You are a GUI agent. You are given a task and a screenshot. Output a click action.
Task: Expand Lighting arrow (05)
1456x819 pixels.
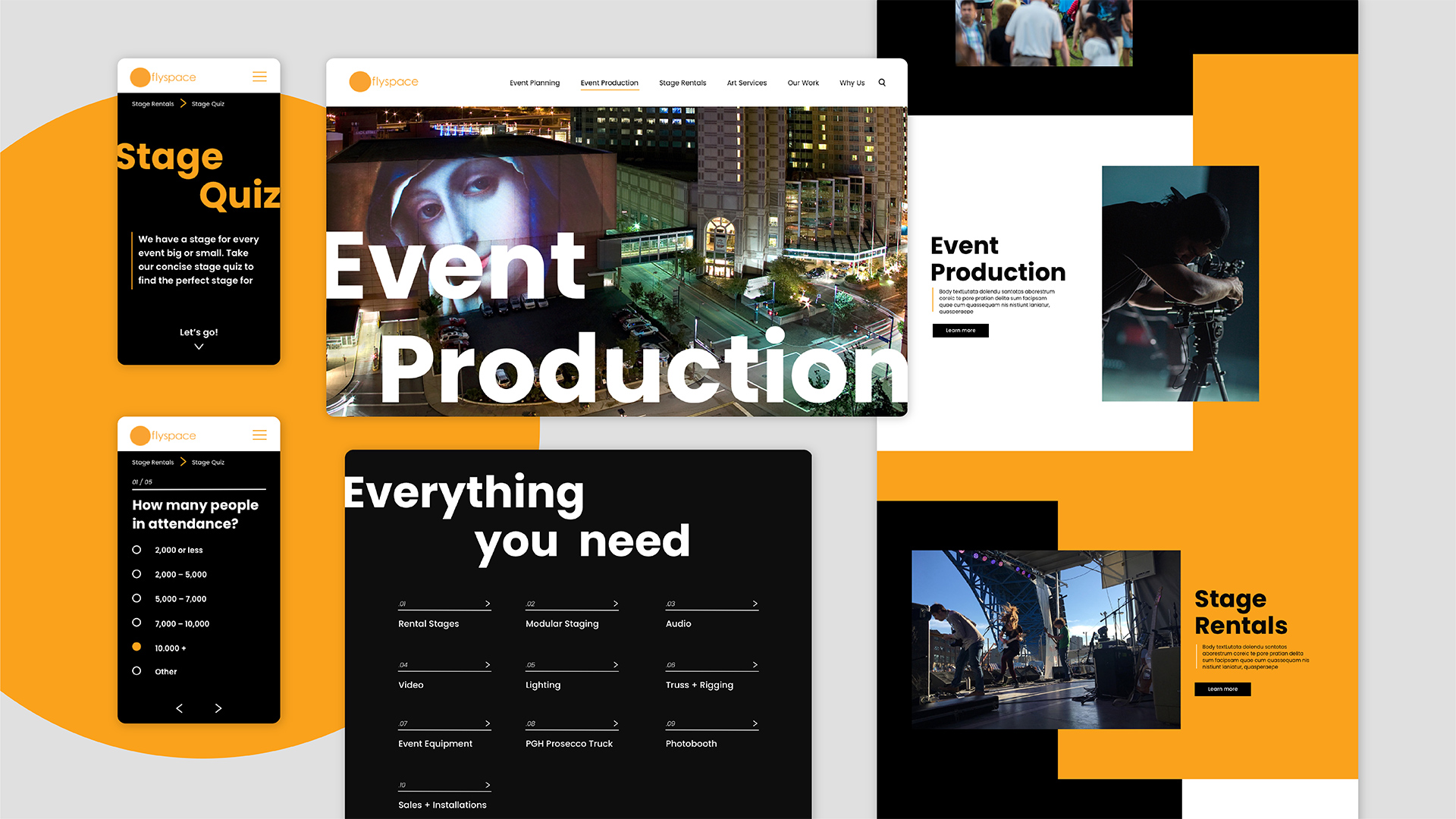(616, 665)
